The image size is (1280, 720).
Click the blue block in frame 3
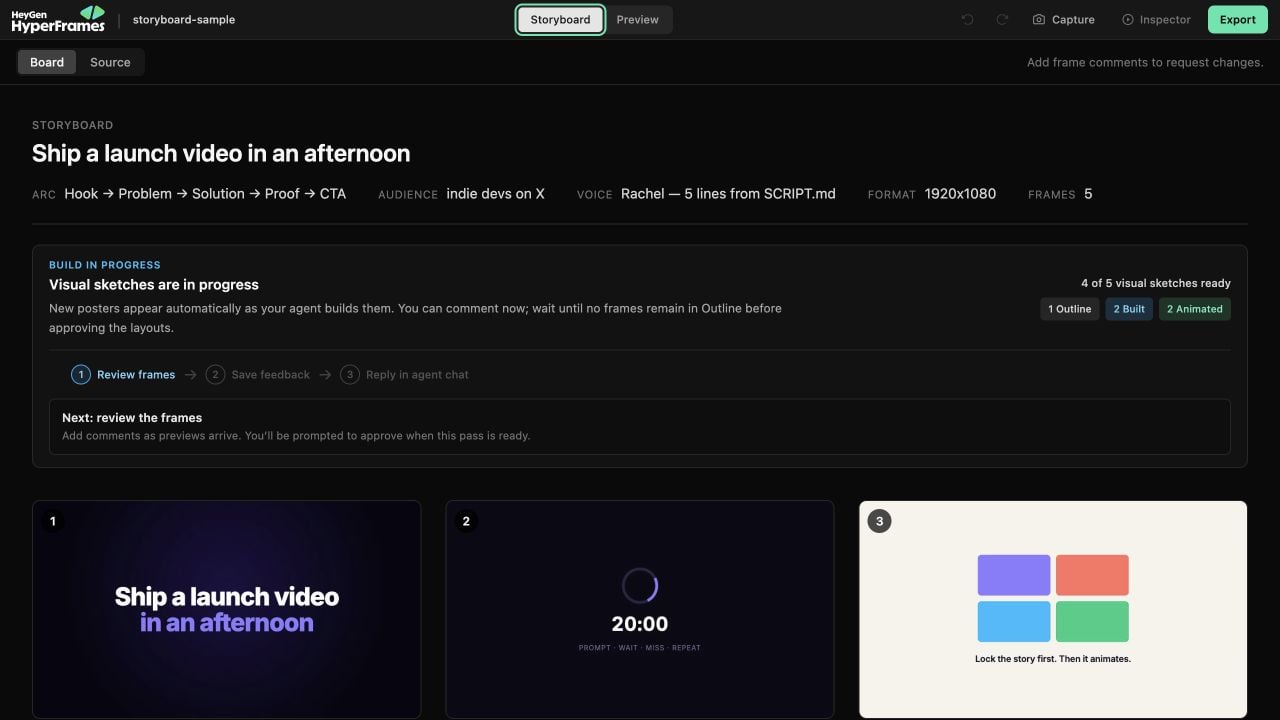(x=1014, y=621)
